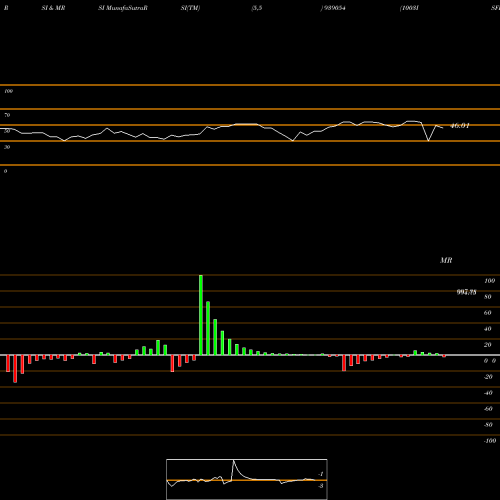
Task: Click the -80 axis label in MR panel
Action: point(488,425)
